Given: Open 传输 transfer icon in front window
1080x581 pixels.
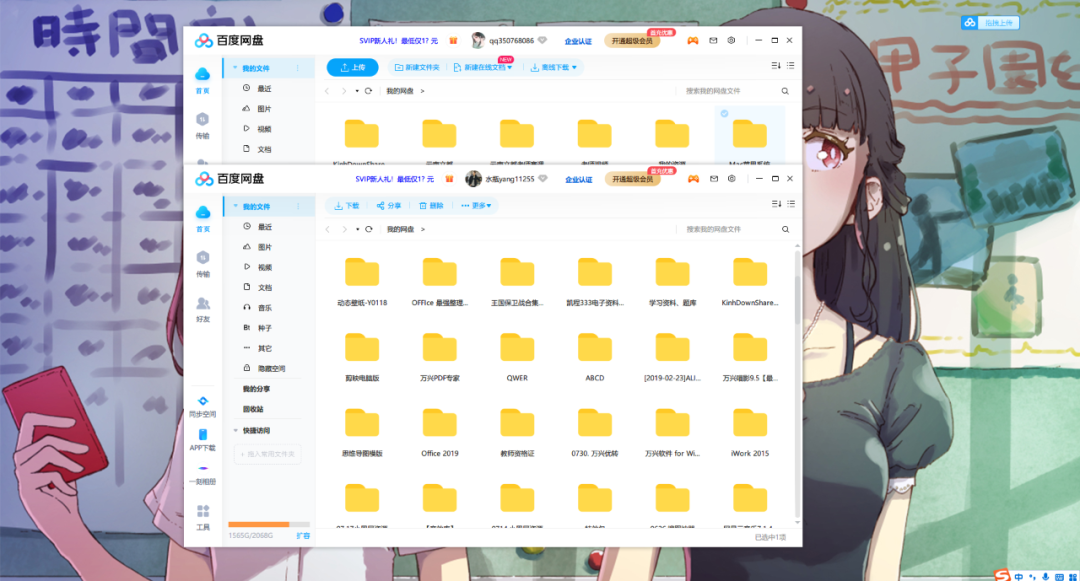Looking at the screenshot, I should (202, 257).
